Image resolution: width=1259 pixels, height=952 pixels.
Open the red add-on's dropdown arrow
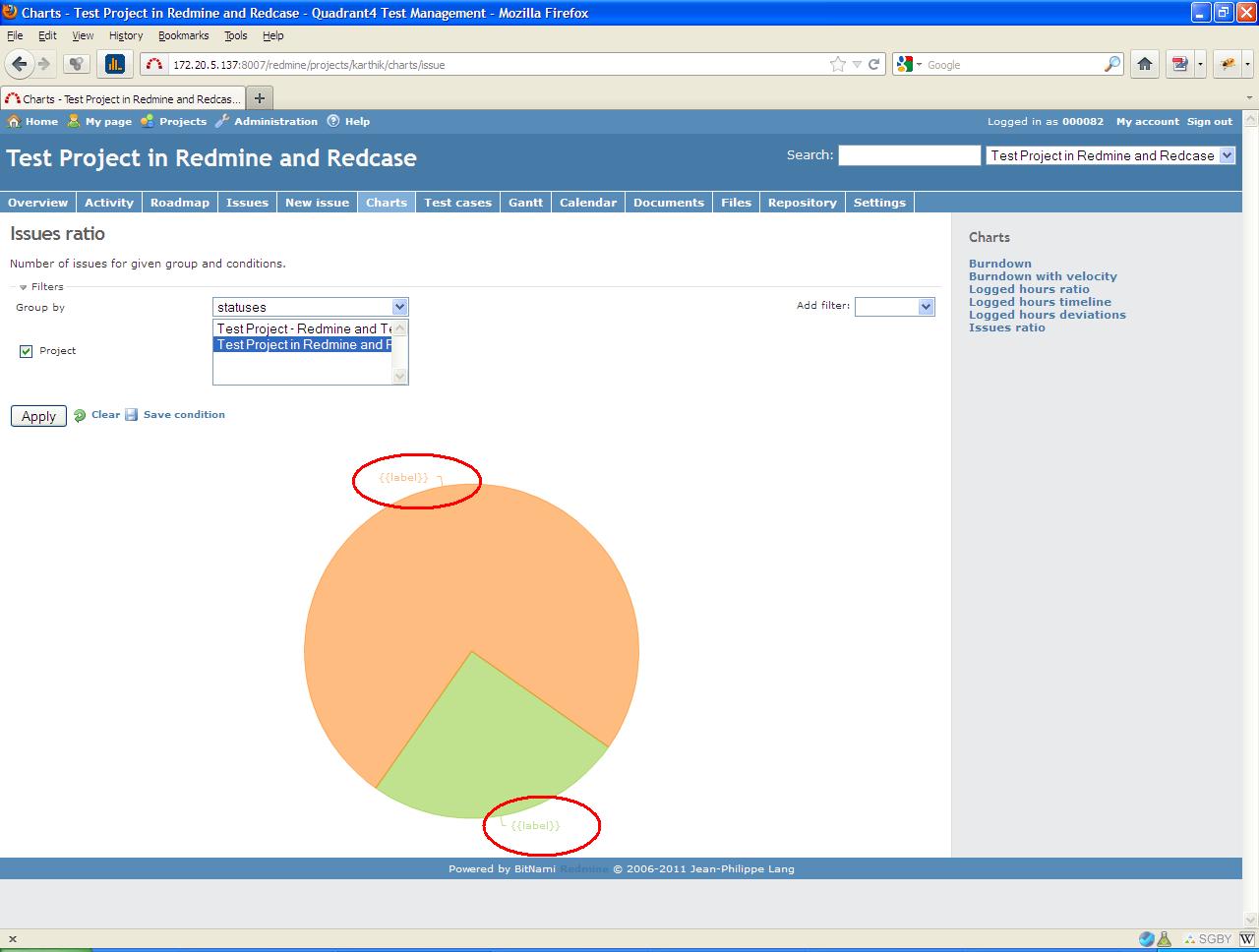click(x=1200, y=64)
